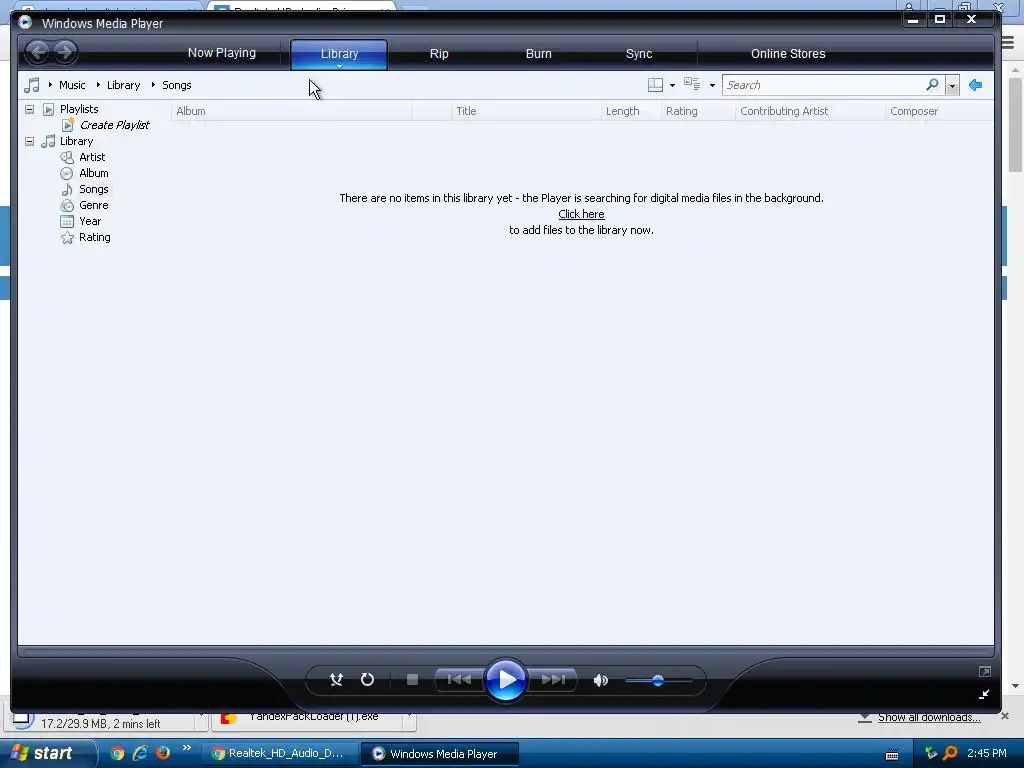This screenshot has width=1024, height=768.
Task: Click the Previous track button
Action: [459, 680]
